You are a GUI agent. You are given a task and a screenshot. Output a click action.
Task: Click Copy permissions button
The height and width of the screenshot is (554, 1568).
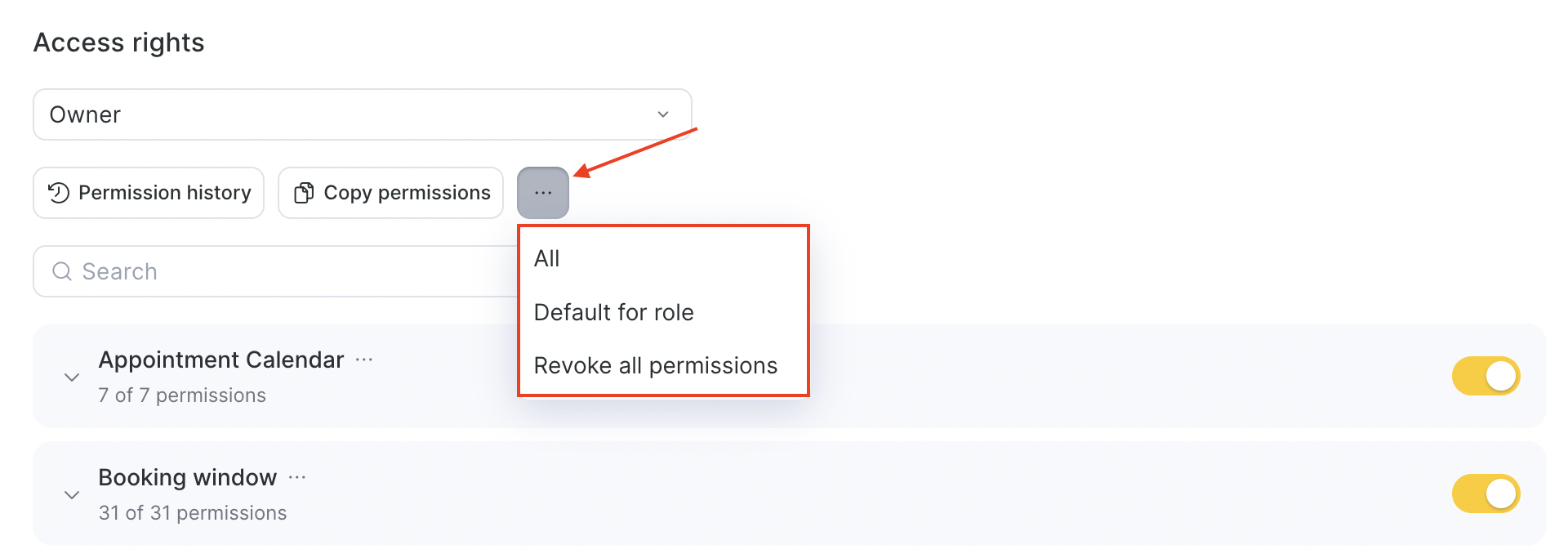point(391,193)
